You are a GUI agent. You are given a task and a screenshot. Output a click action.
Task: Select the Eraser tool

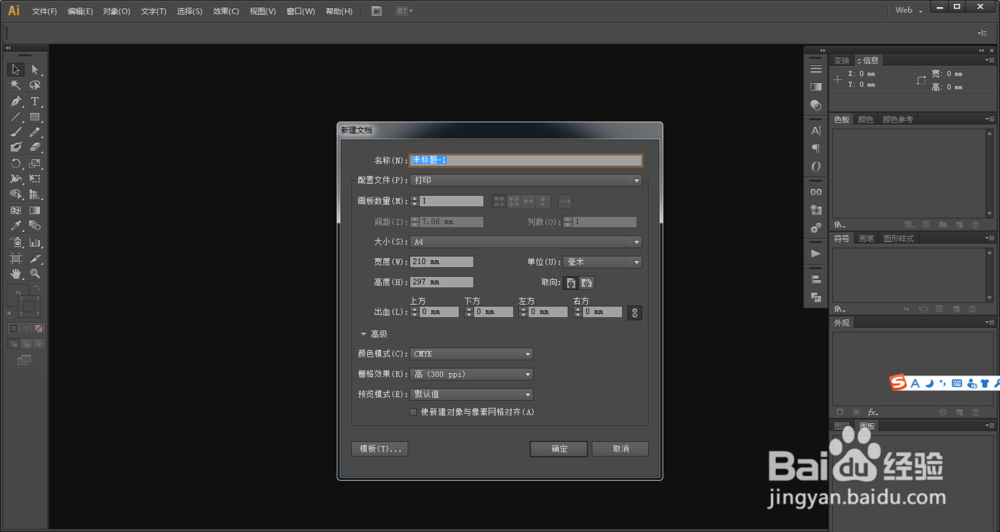click(x=35, y=147)
